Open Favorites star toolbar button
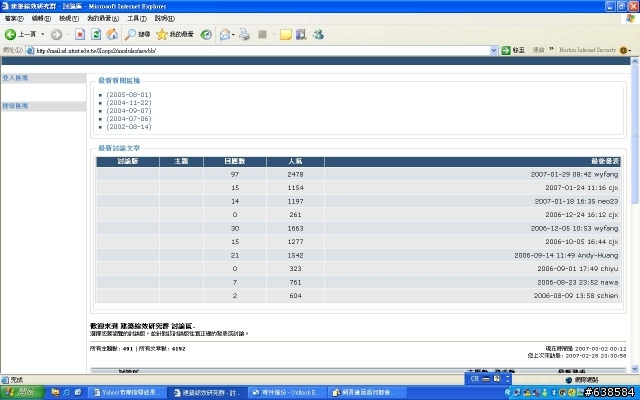Screen dimensions: 640x400 click(175, 35)
